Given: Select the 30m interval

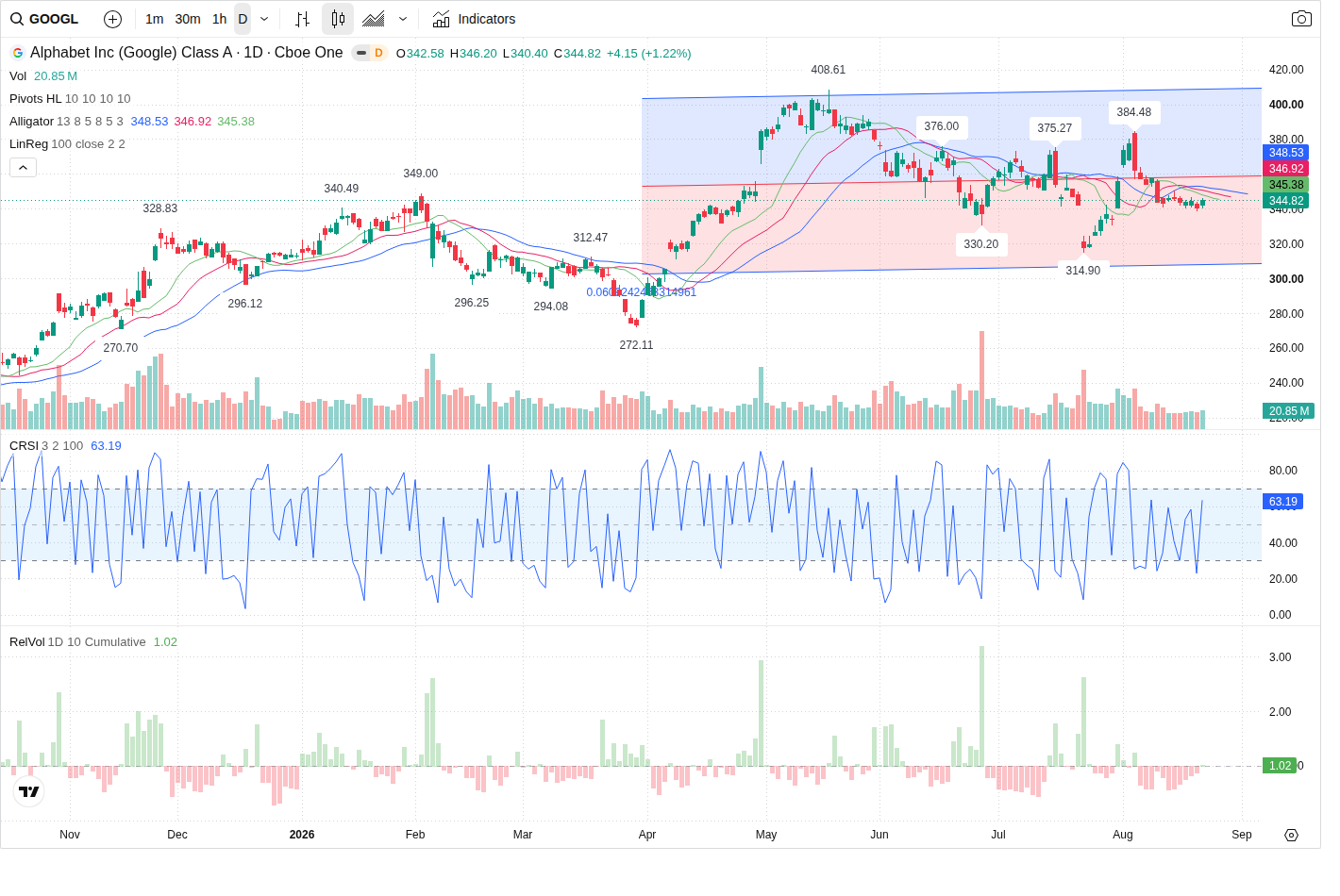Looking at the screenshot, I should click(x=188, y=19).
